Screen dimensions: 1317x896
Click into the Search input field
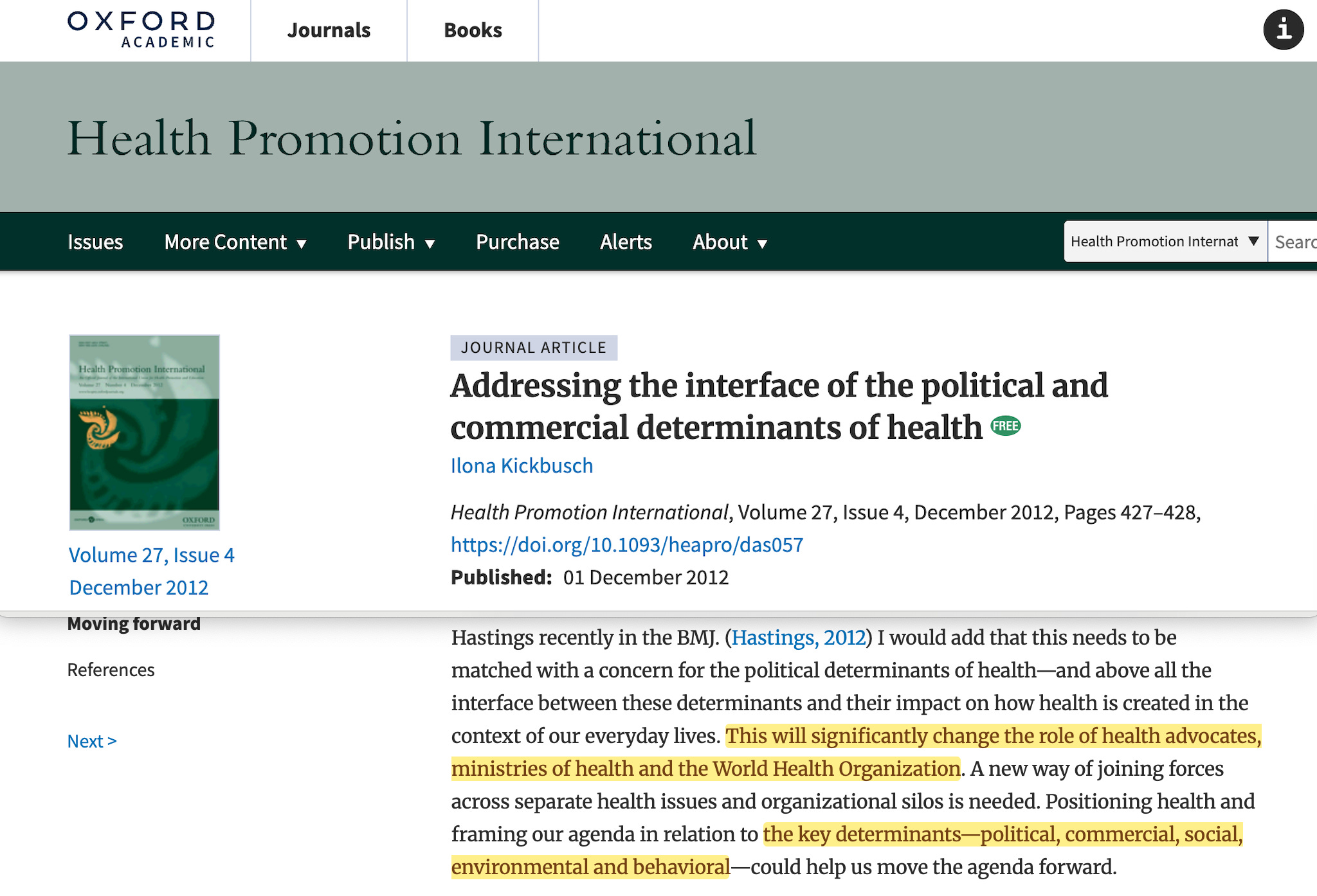1294,242
